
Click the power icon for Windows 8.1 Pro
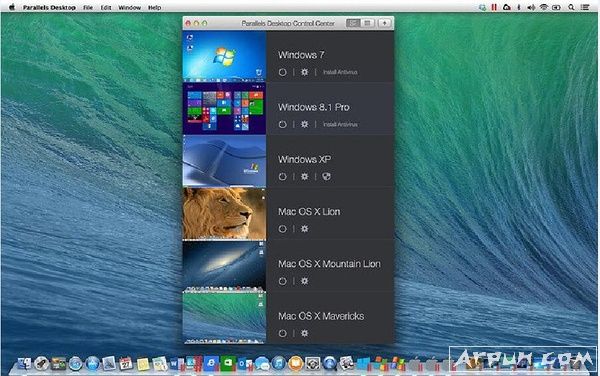282,124
